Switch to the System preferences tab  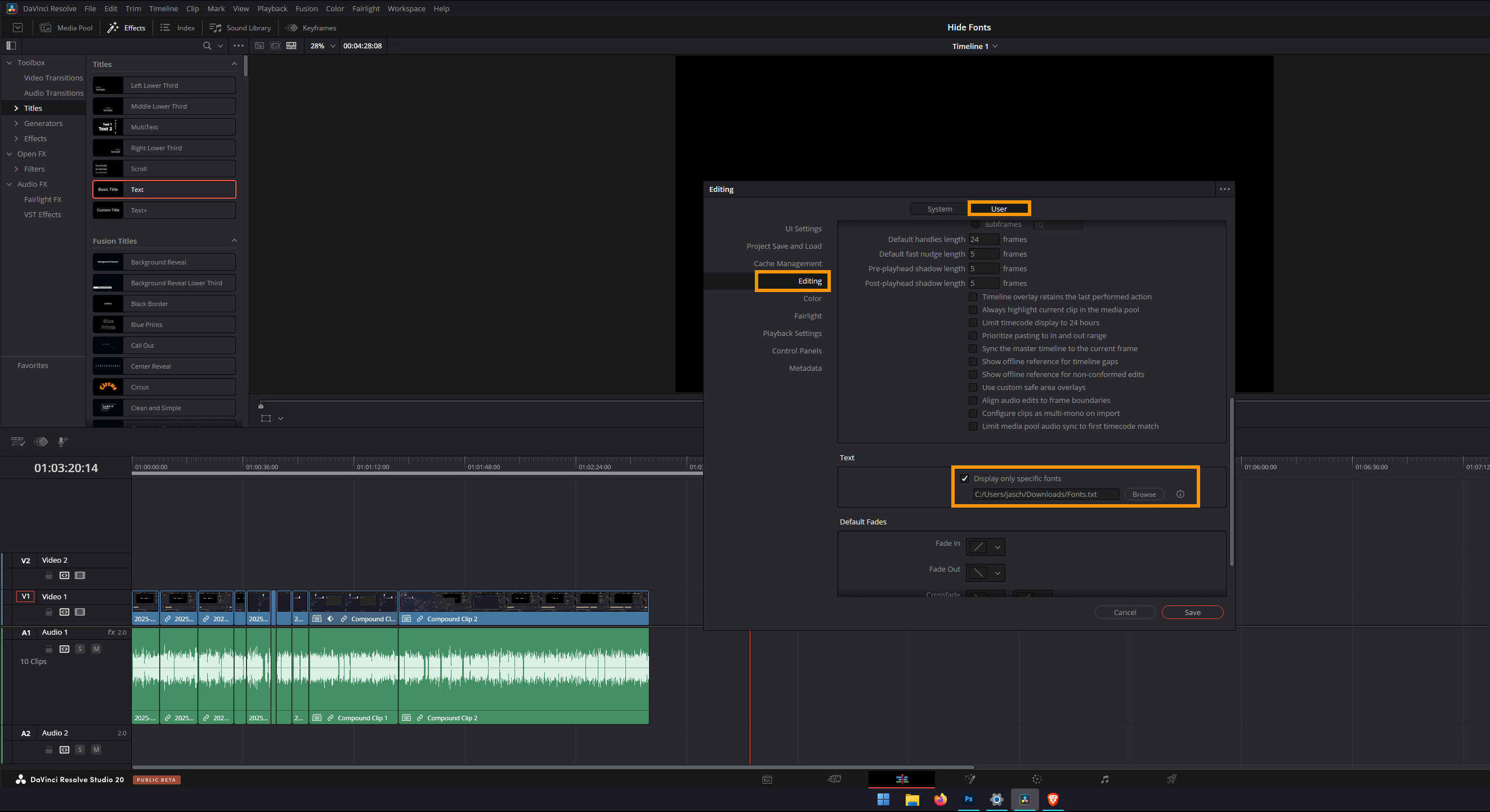pos(939,209)
